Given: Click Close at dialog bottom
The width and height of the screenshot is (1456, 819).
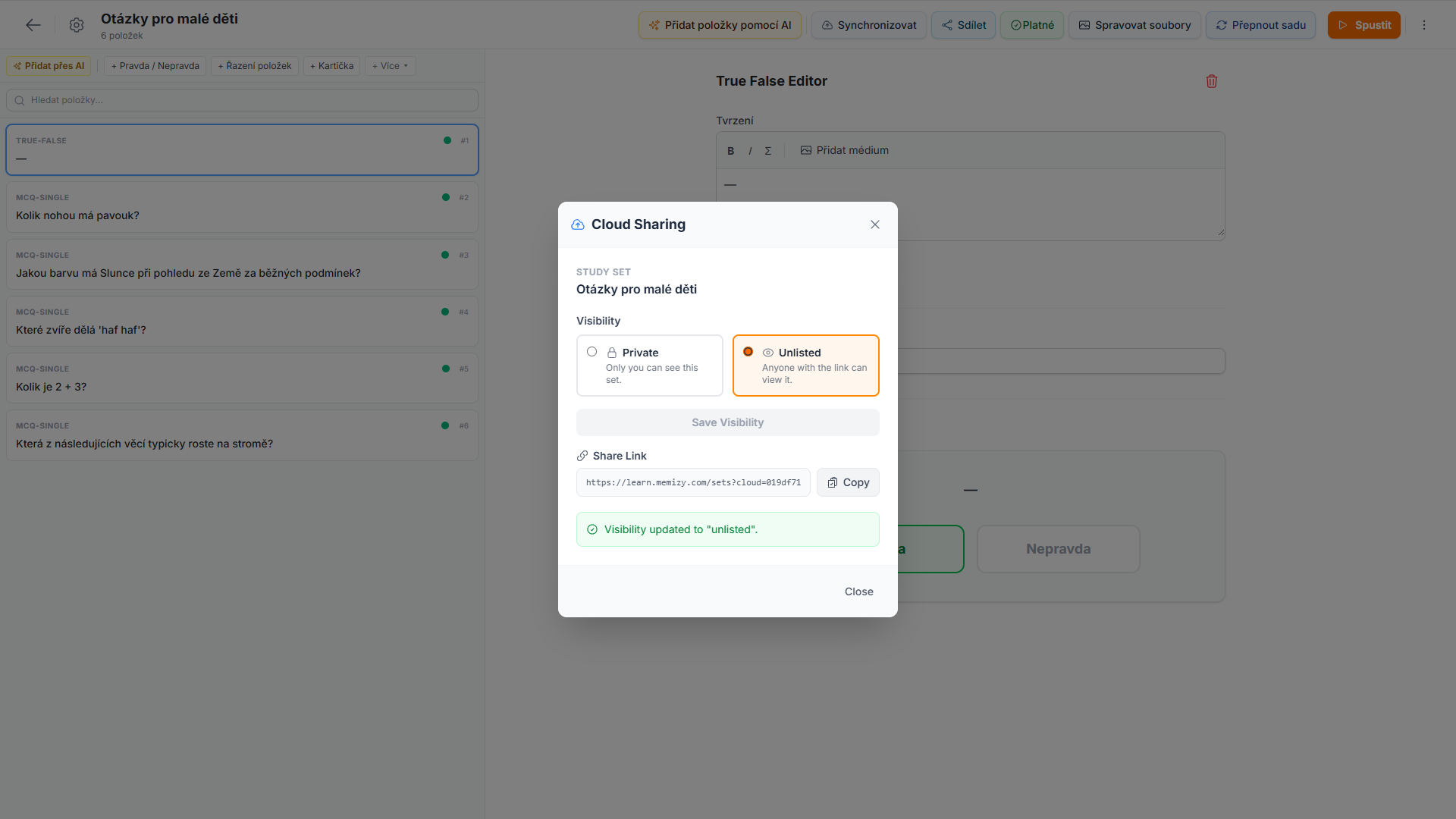Looking at the screenshot, I should [858, 591].
